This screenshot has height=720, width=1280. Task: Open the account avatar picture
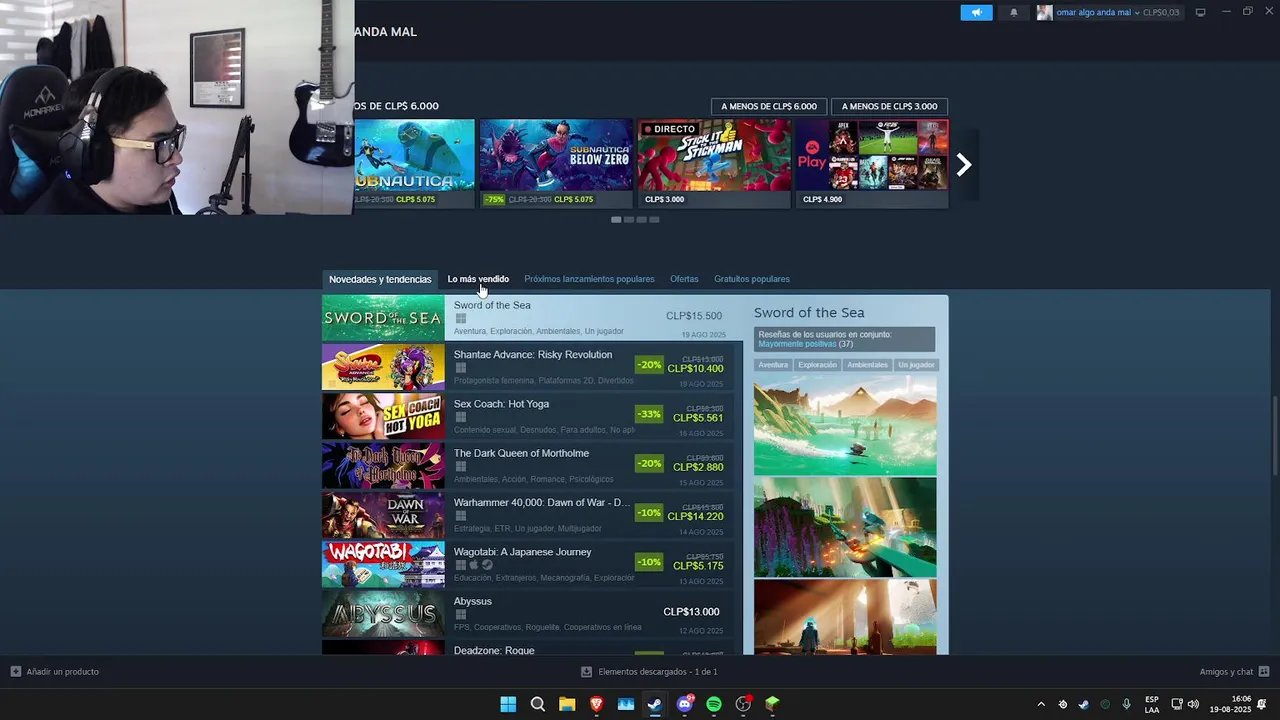click(1045, 12)
